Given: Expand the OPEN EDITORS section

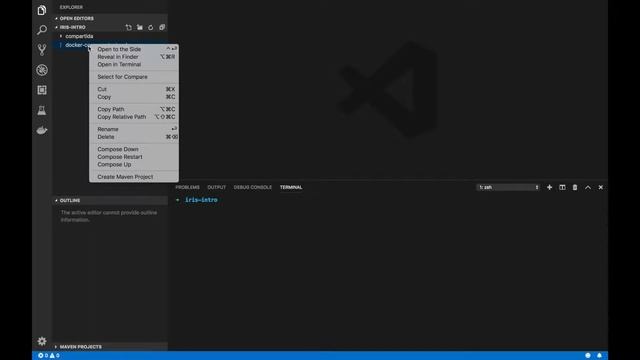Looking at the screenshot, I should point(110,18).
